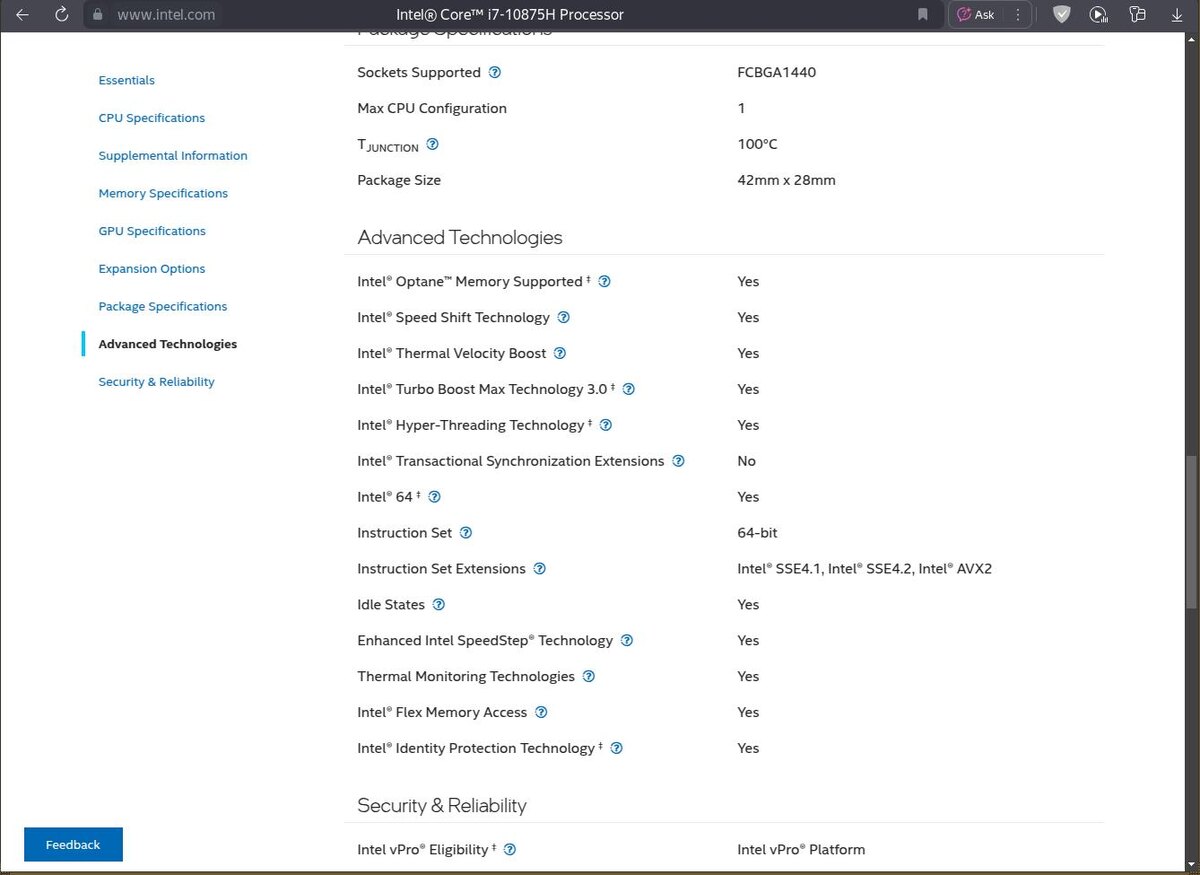Show info for Enhanced Intel SpeedStep Technology
This screenshot has width=1200, height=875.
click(627, 640)
